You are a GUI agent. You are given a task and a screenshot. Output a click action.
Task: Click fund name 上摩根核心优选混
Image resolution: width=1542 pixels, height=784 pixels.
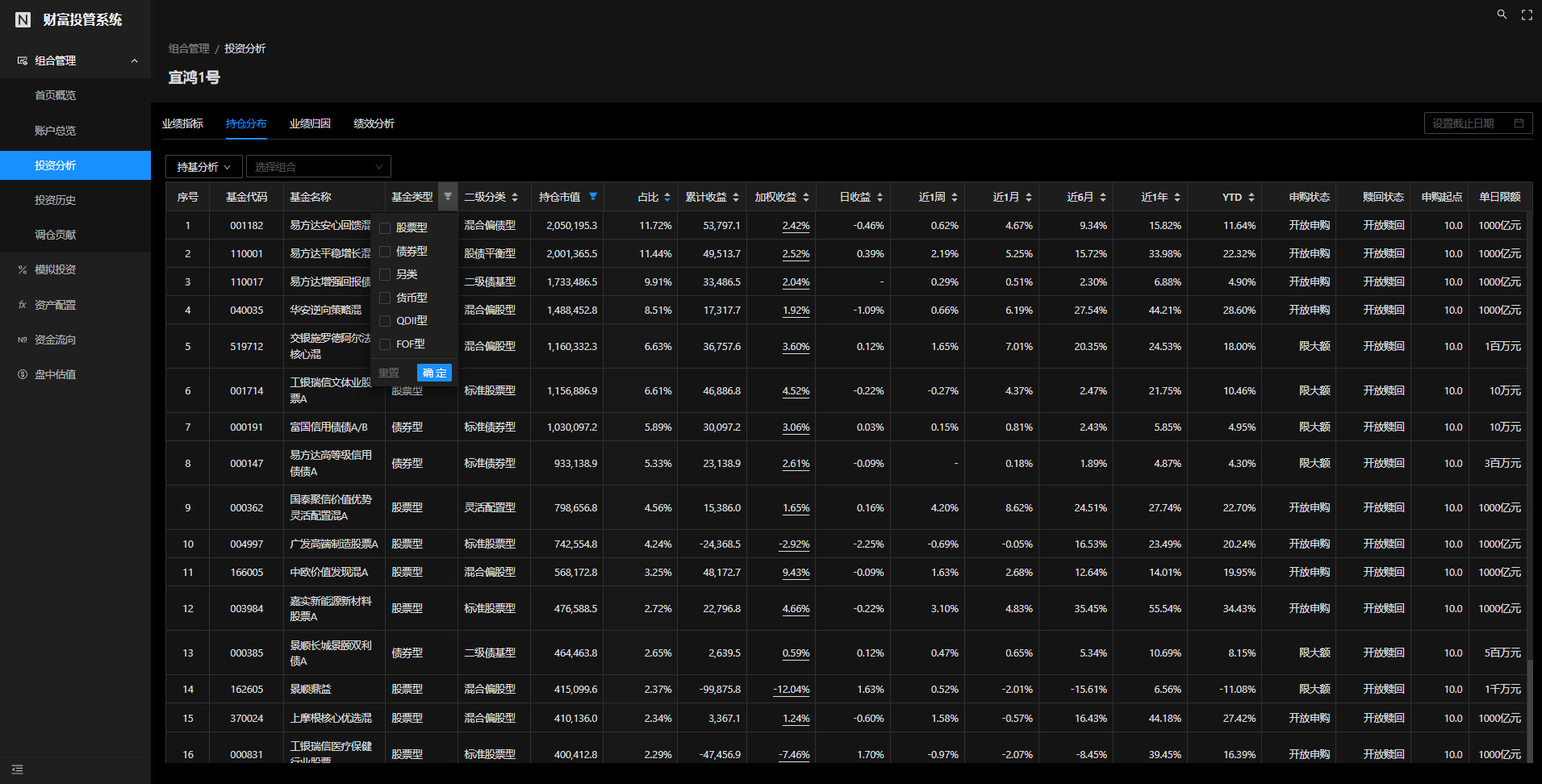[x=331, y=718]
